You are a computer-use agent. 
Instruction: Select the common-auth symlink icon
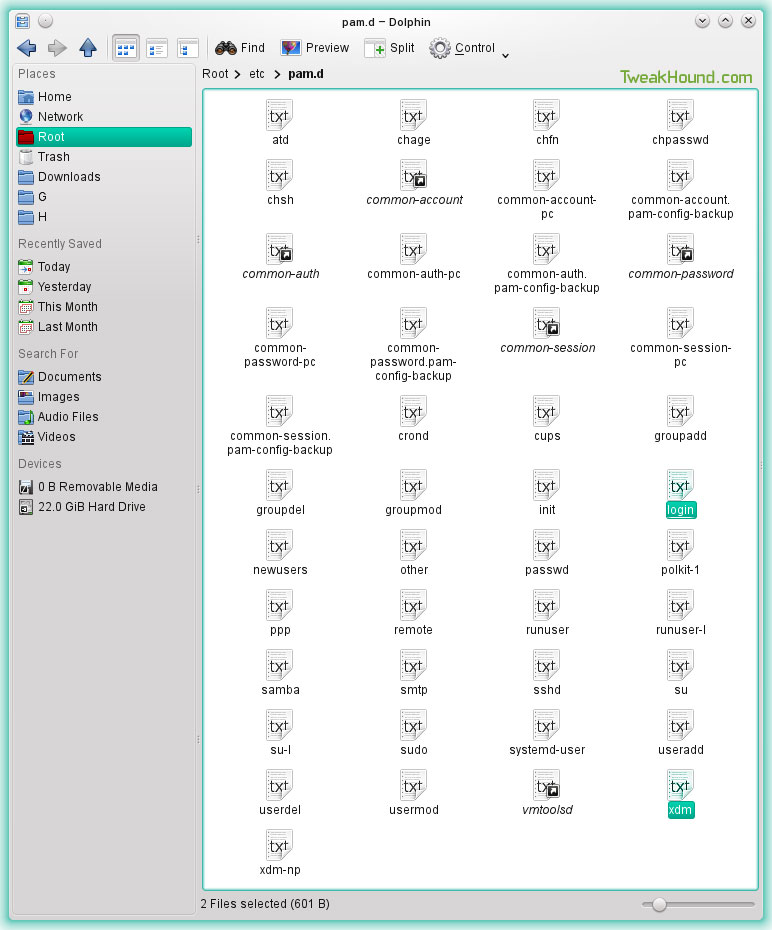click(x=279, y=250)
